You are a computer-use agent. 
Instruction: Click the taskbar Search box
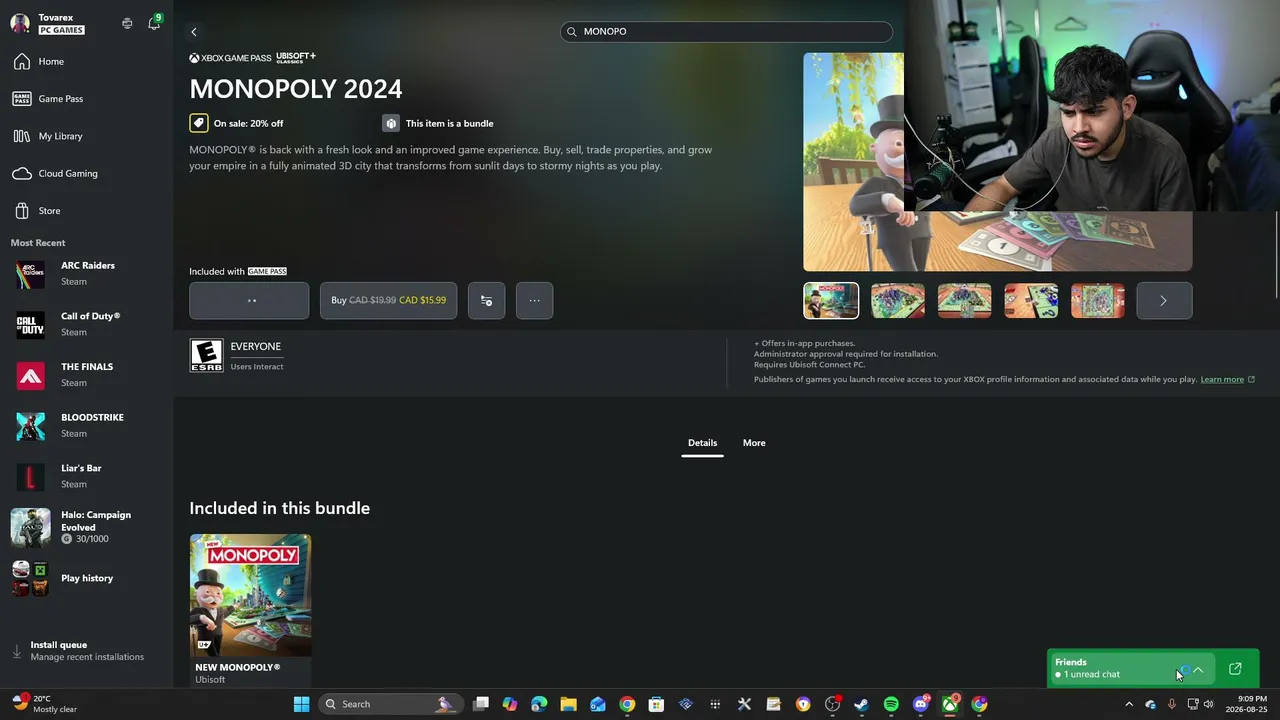click(391, 704)
